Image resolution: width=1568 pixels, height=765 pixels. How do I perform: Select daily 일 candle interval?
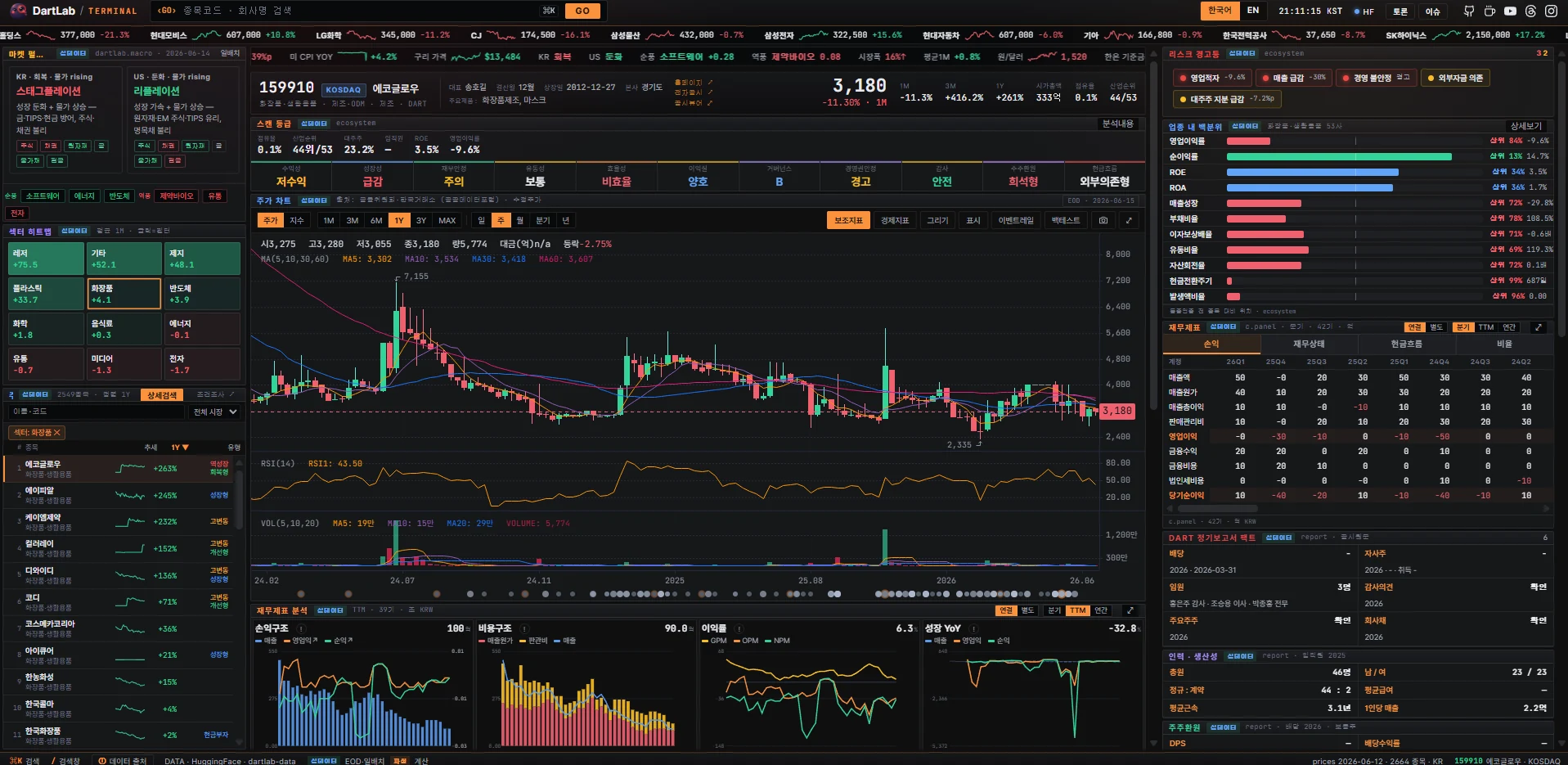[x=481, y=220]
